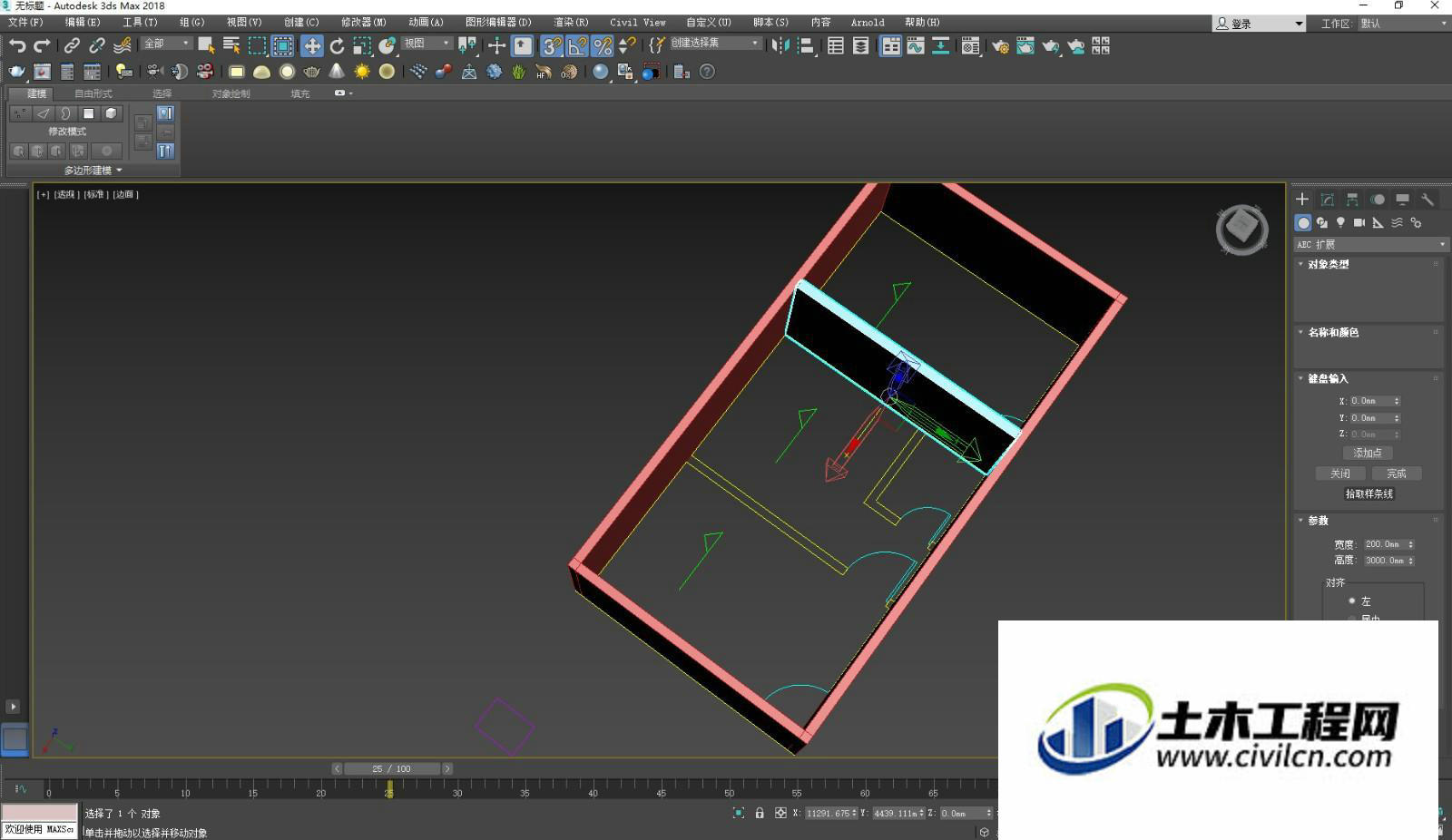Toggle the Ribbon display button
This screenshot has height=840, width=1452.
tap(891, 45)
